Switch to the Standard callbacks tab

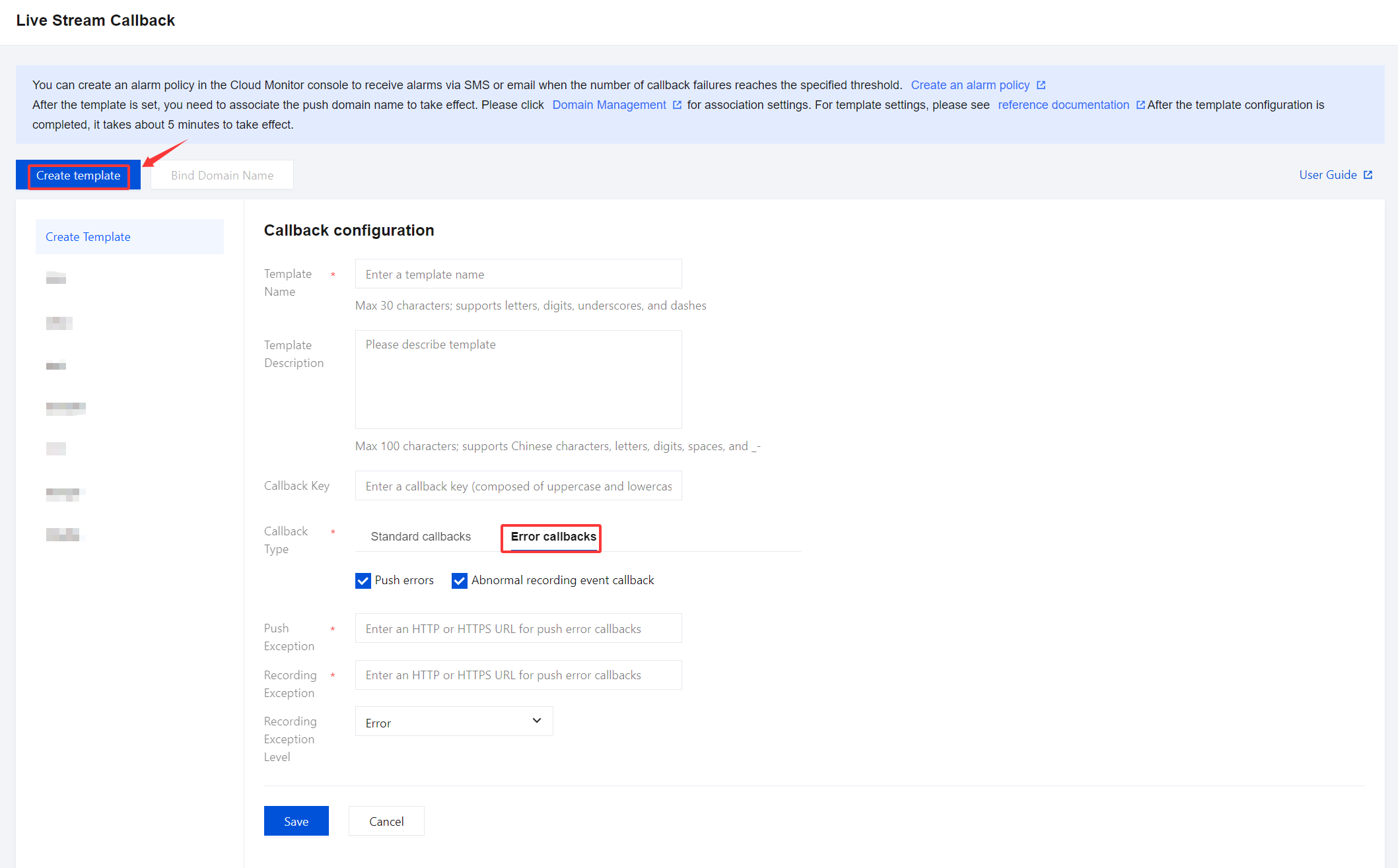(x=421, y=537)
